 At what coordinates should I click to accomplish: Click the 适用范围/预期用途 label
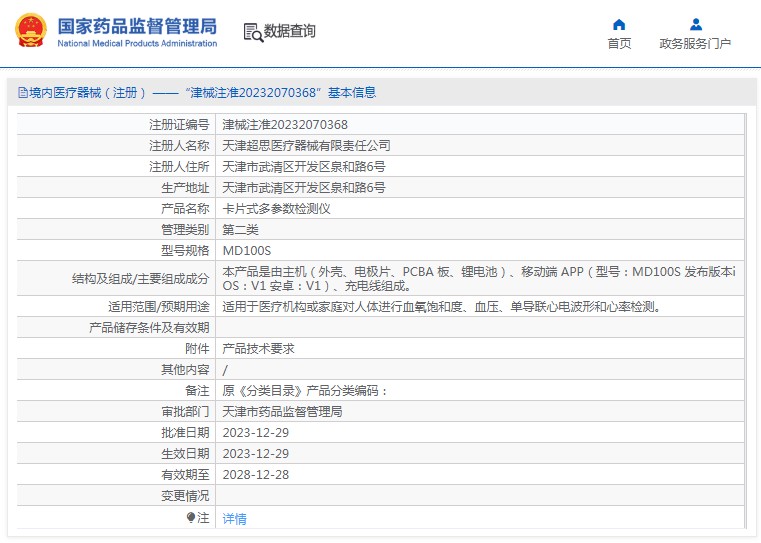click(159, 307)
